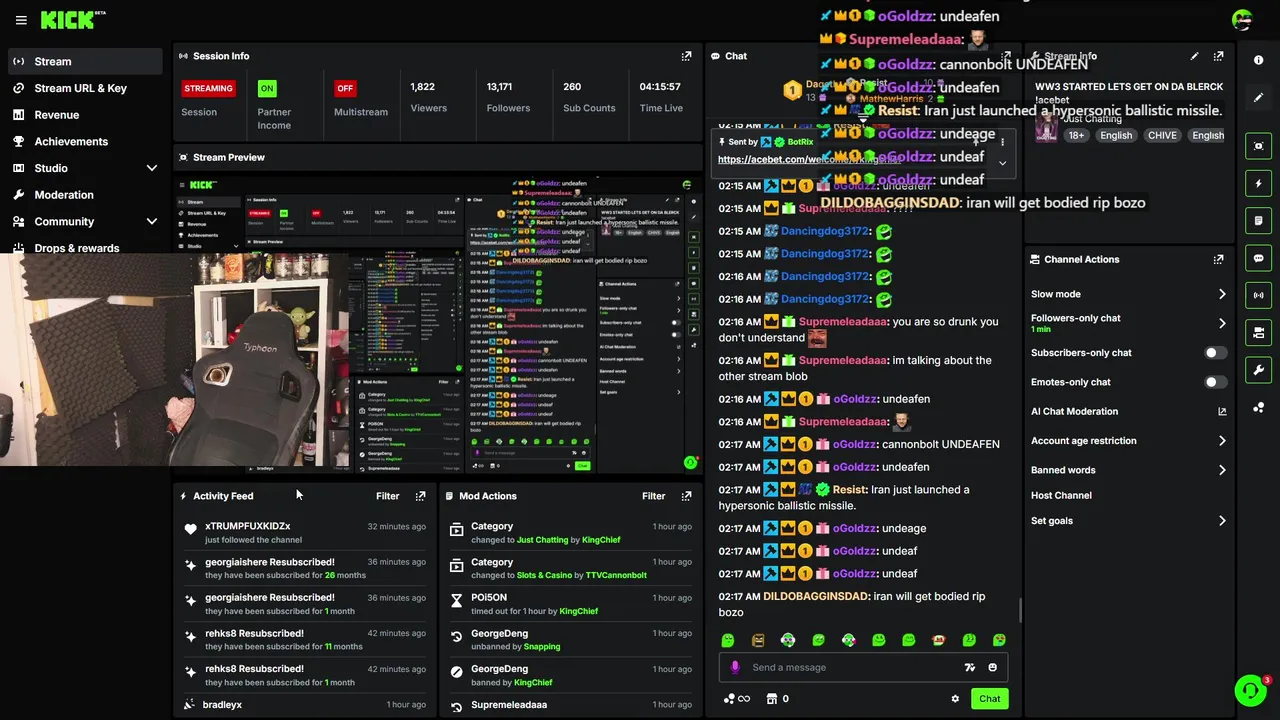Screen dimensions: 1280x720
Task: Click the info icon in the right sidebar
Action: click(1258, 60)
